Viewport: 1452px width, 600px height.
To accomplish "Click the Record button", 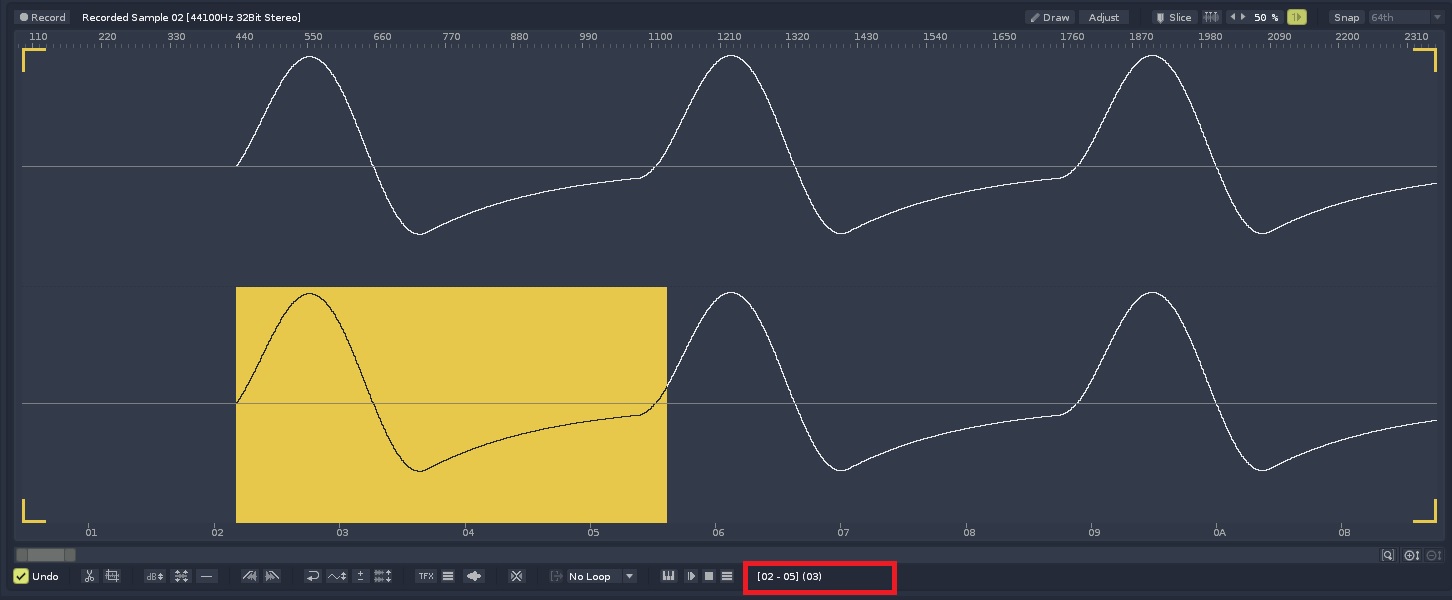I will tap(42, 17).
